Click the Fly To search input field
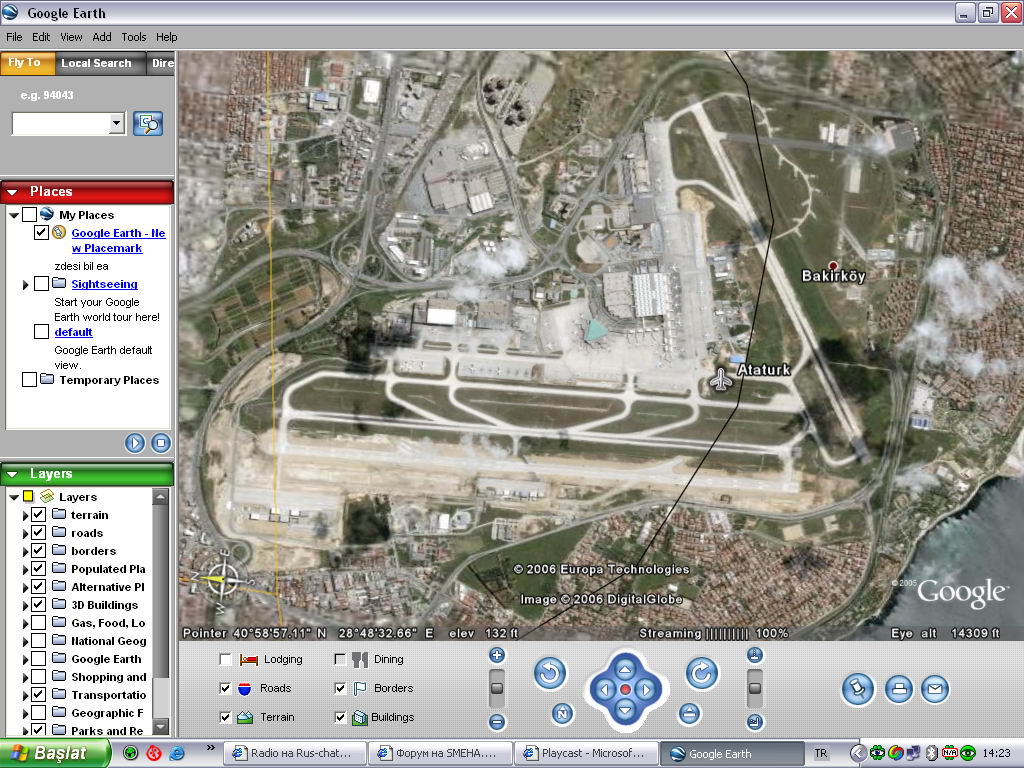Image resolution: width=1024 pixels, height=768 pixels. point(61,123)
